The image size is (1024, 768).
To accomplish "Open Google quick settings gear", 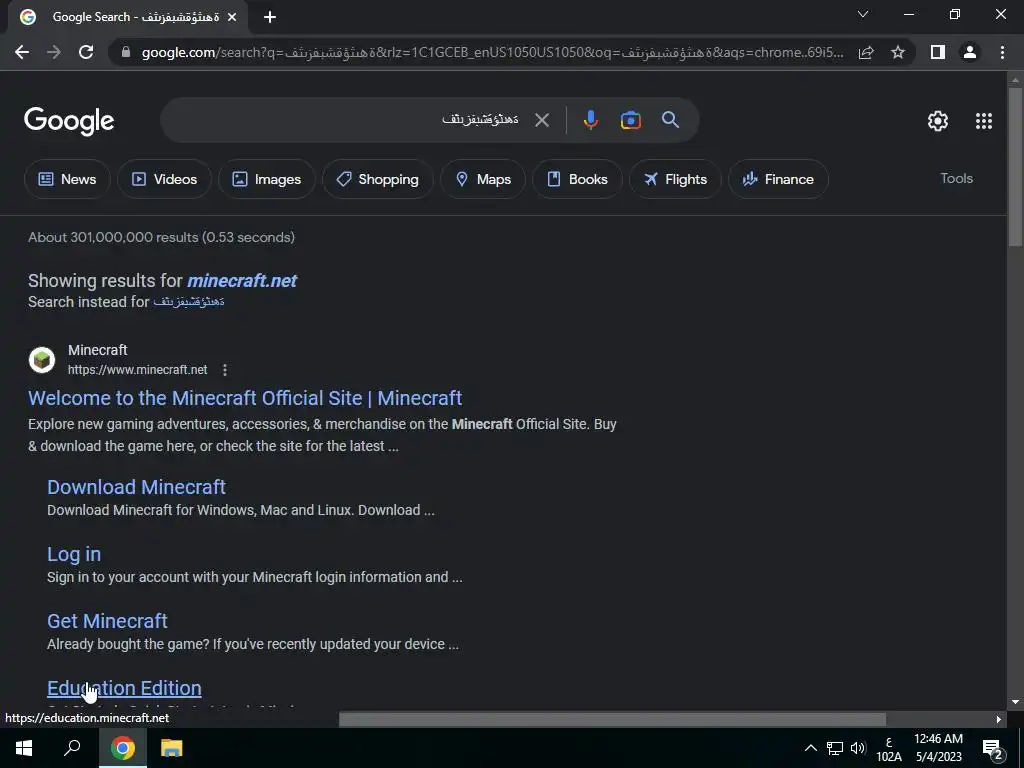I will [x=938, y=121].
